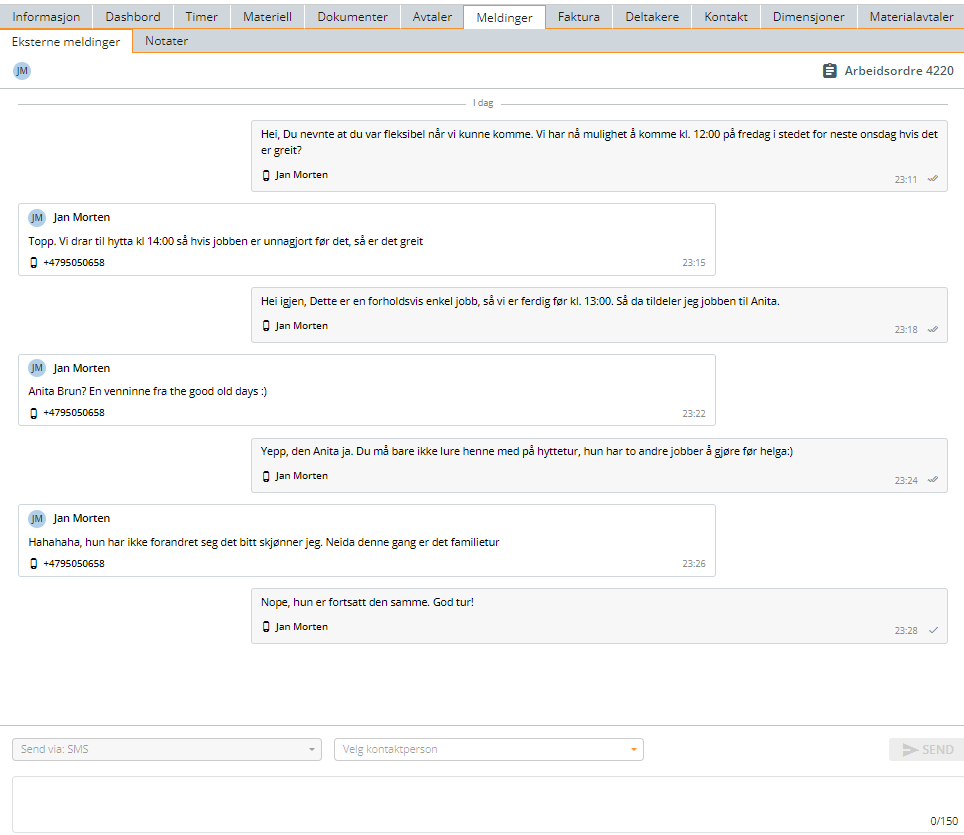The image size is (964, 835).
Task: Click the SEND button
Action: coord(927,750)
